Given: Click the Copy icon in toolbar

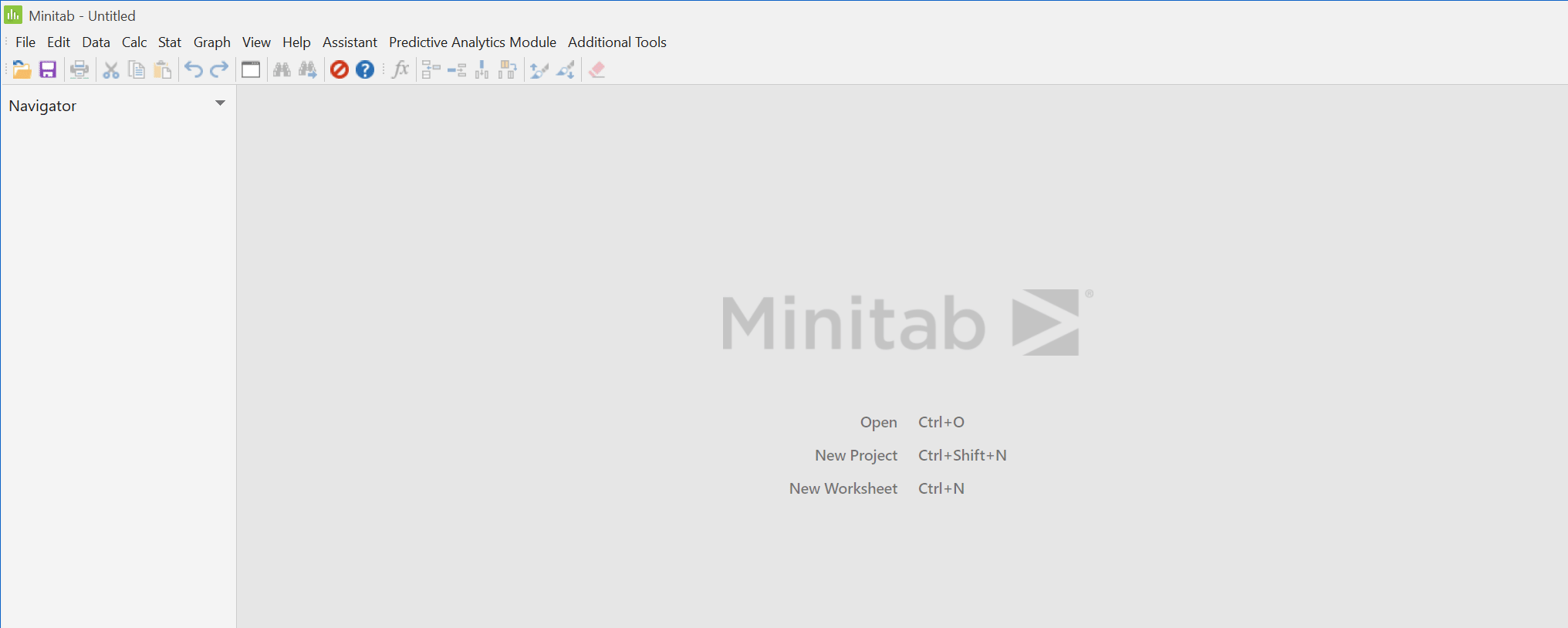Looking at the screenshot, I should 137,69.
